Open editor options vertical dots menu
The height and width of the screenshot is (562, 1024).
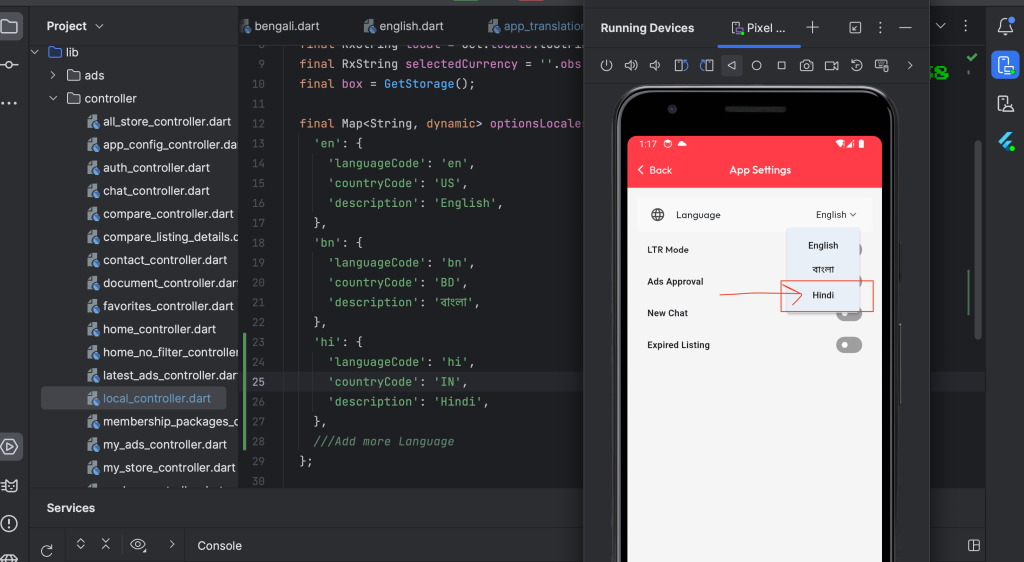coord(965,26)
